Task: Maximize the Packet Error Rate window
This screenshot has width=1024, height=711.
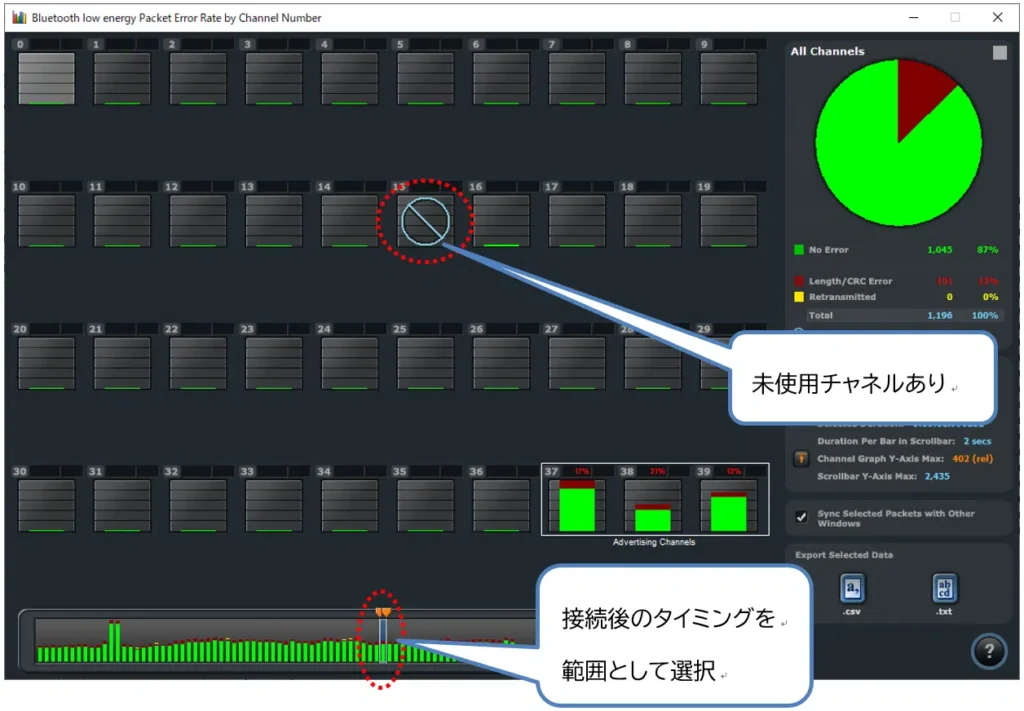Action: coord(954,18)
